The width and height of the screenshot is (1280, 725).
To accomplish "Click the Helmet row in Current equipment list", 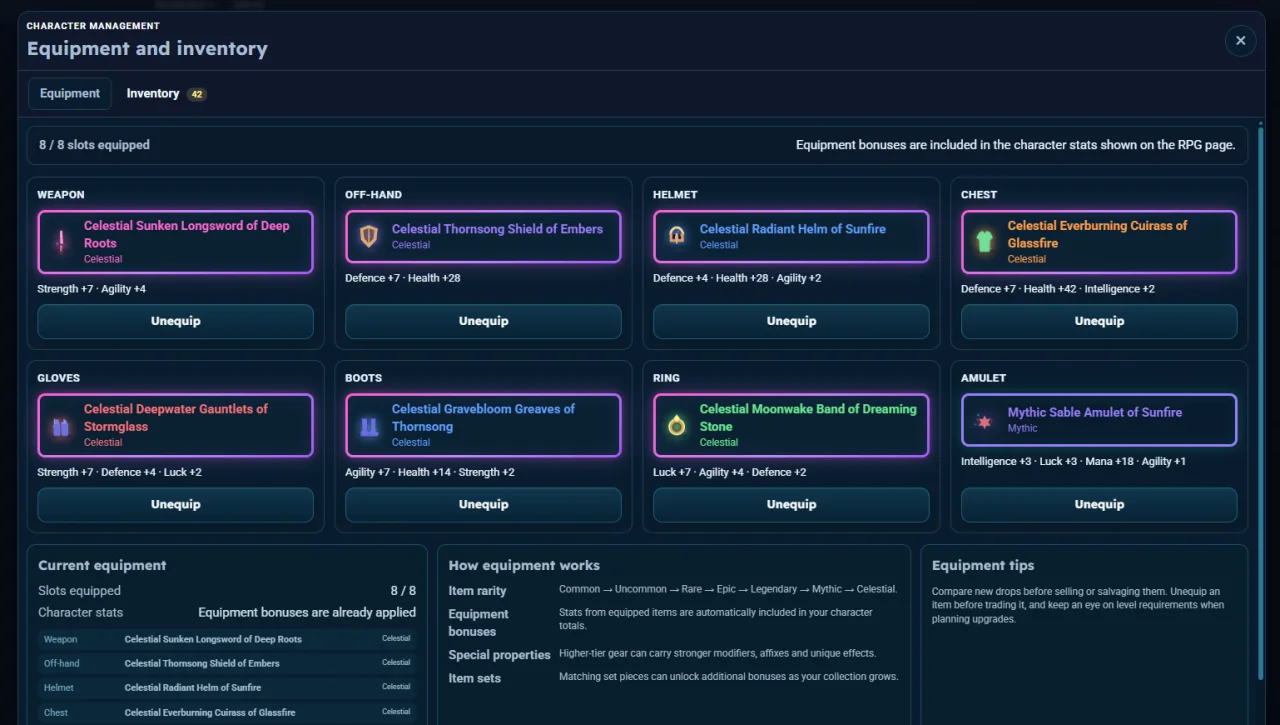I will click(227, 688).
